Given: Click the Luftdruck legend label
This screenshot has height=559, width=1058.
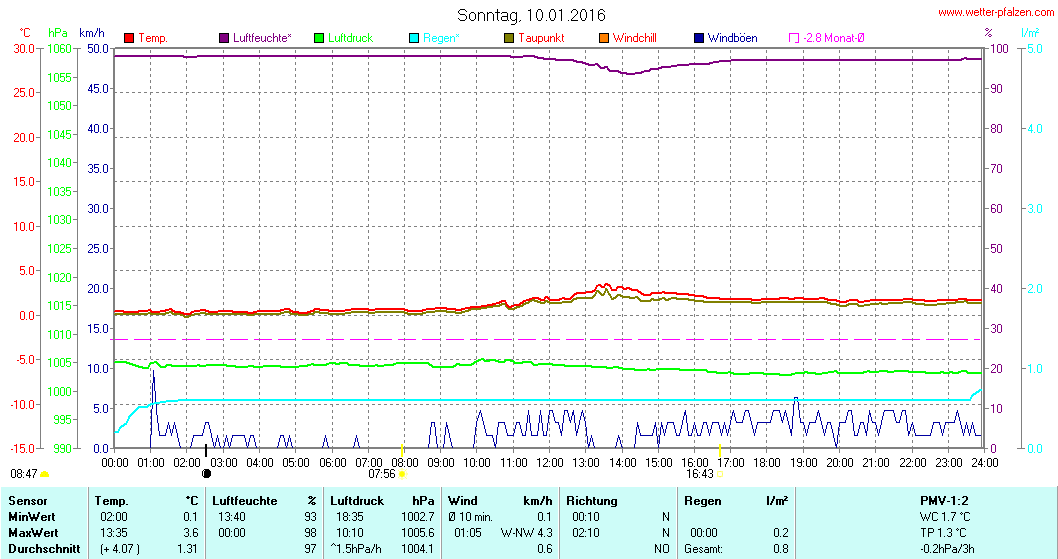Looking at the screenshot, I should click(350, 38).
